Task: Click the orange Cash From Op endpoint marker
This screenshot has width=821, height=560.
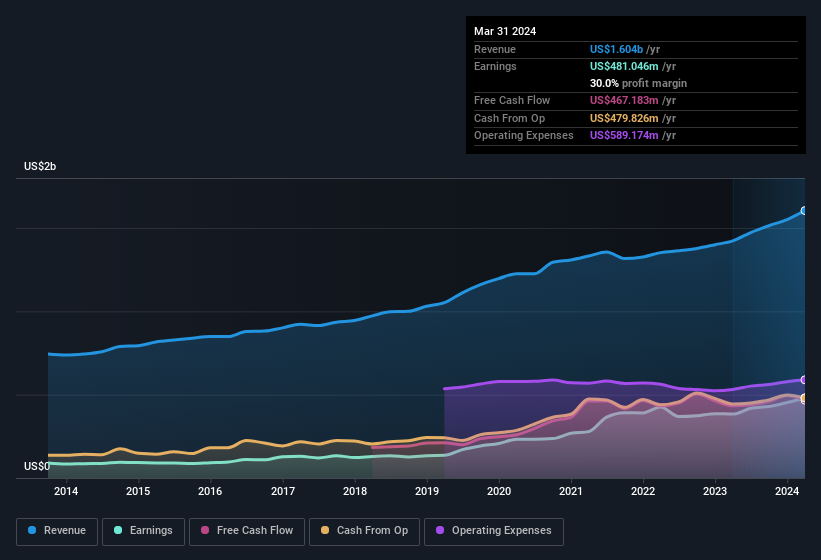Action: click(804, 398)
